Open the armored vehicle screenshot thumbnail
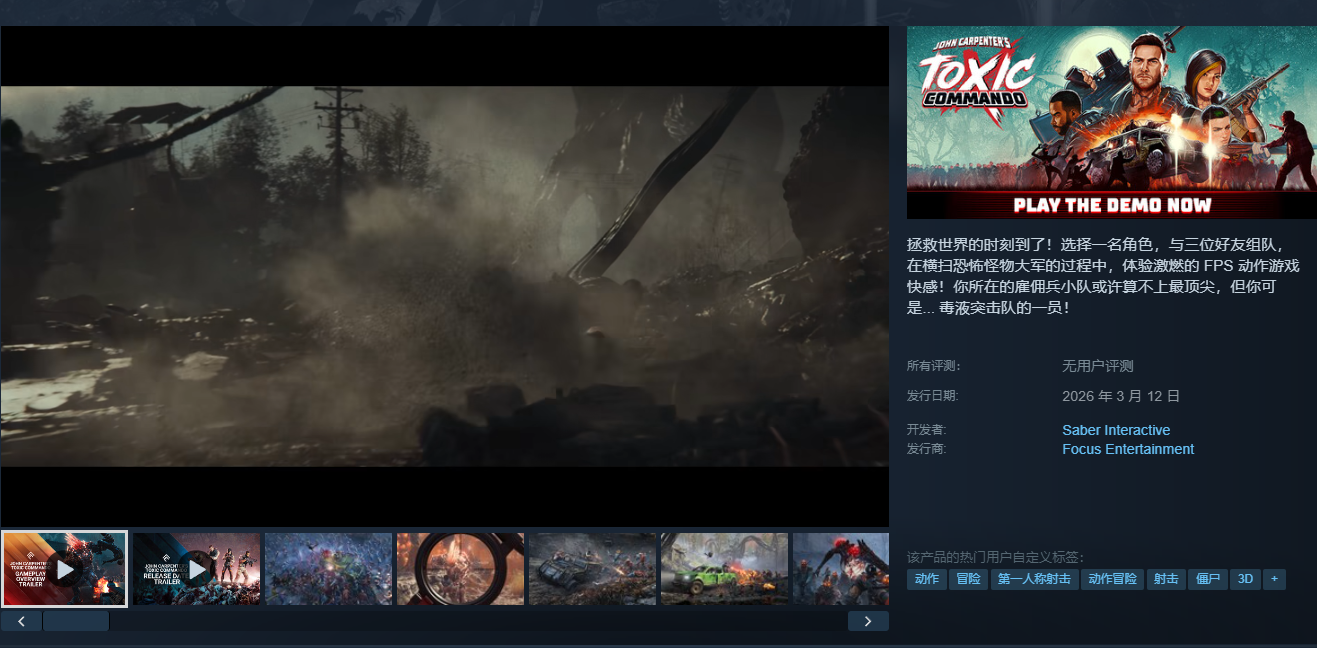This screenshot has height=648, width=1317. coord(592,569)
